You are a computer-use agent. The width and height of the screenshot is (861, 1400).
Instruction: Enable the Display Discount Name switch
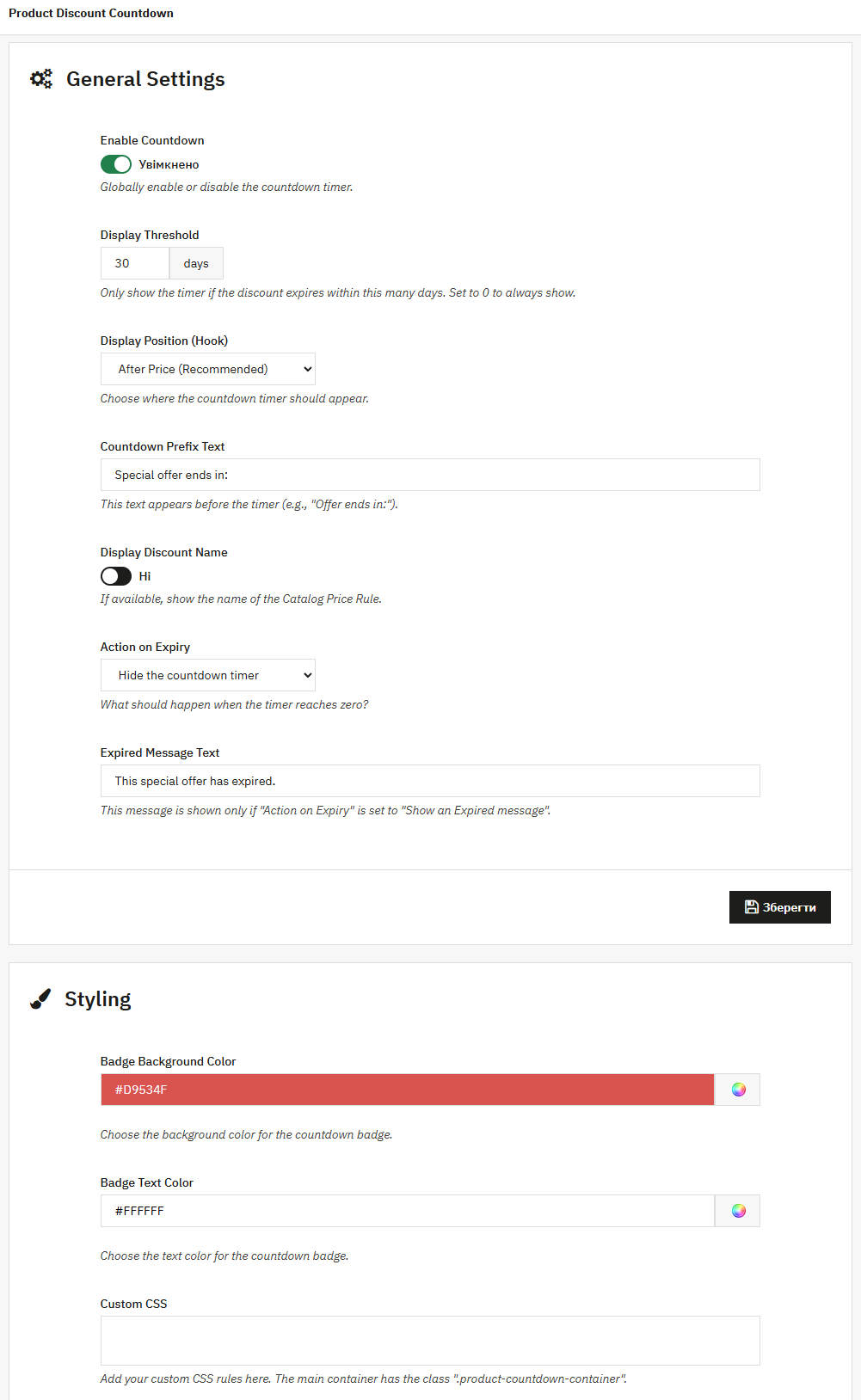click(115, 575)
